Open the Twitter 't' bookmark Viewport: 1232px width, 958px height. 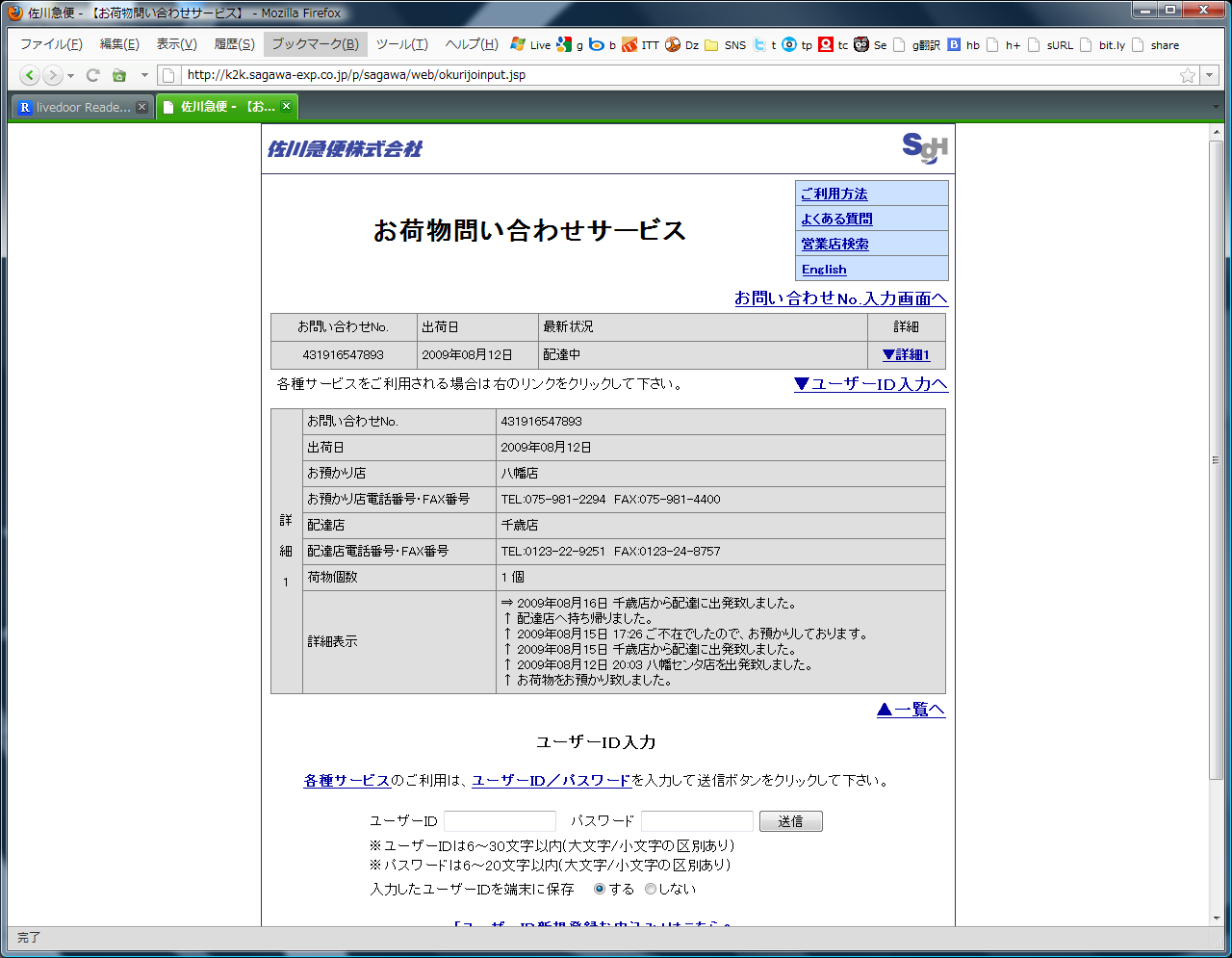[765, 44]
